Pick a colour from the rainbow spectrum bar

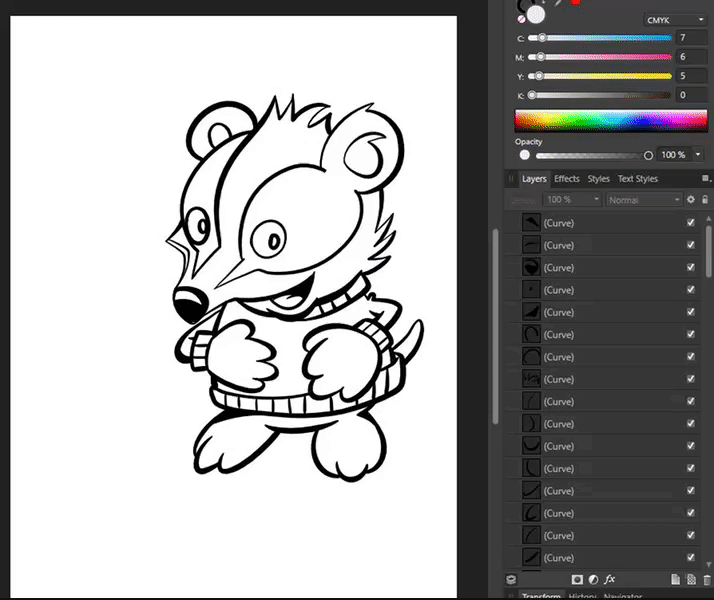(x=611, y=120)
